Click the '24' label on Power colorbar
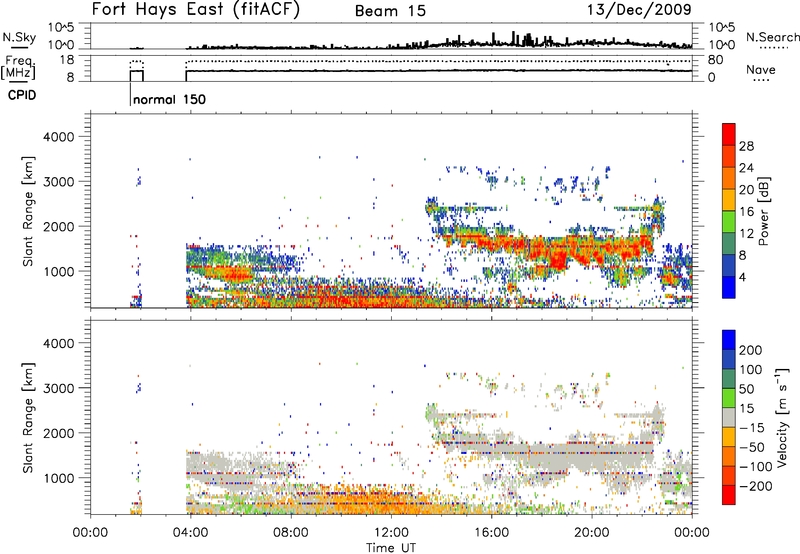Screen dimensions: 800x554 746,168
